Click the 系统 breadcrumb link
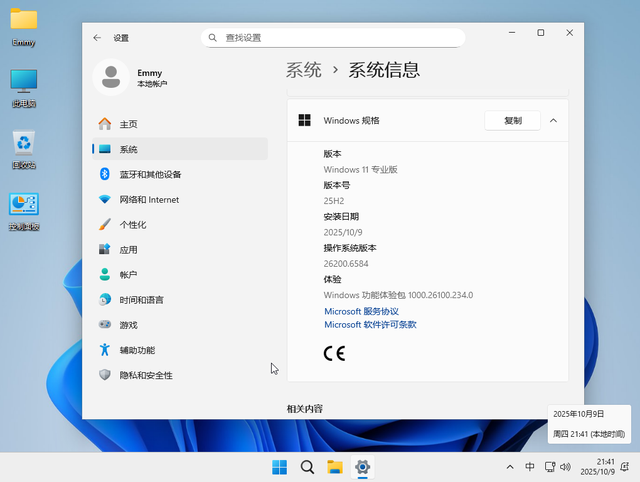640x482 pixels. tap(304, 70)
